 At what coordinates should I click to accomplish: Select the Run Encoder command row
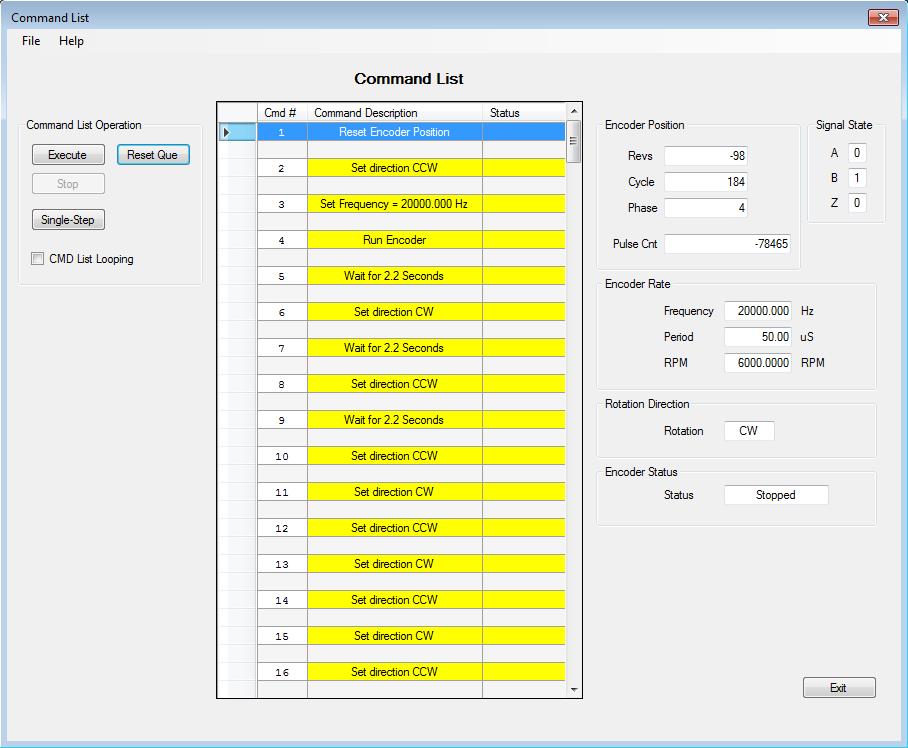[x=394, y=240]
